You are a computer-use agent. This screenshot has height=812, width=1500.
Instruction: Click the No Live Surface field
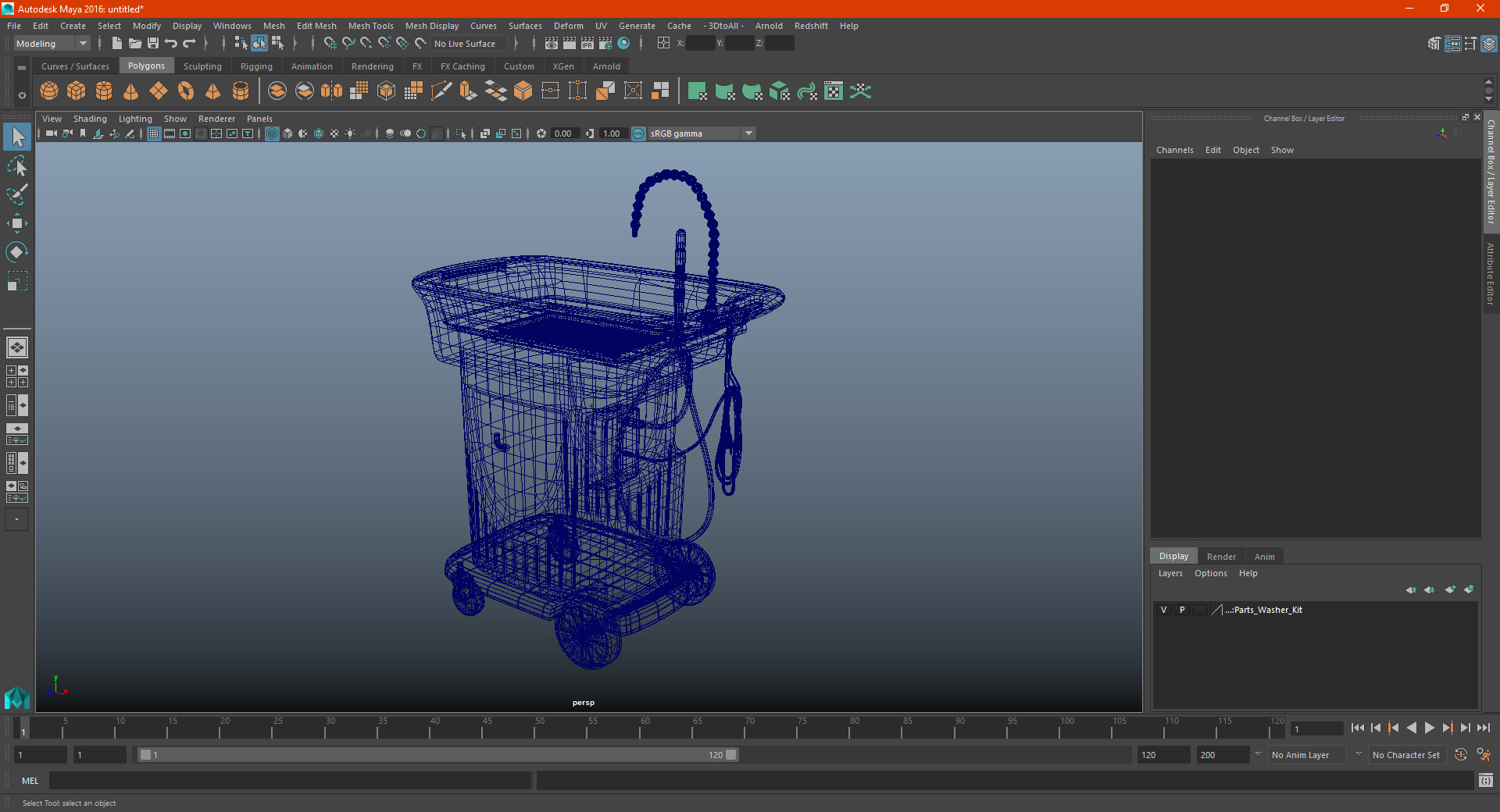(470, 44)
